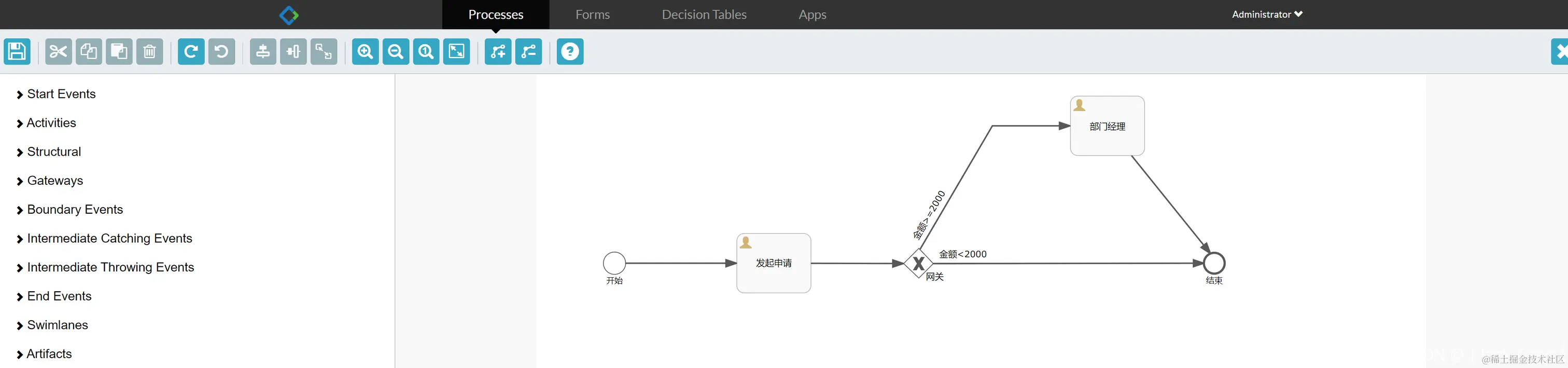Expand Start Events palette group
Image resolution: width=1568 pixels, height=368 pixels.
[56, 94]
